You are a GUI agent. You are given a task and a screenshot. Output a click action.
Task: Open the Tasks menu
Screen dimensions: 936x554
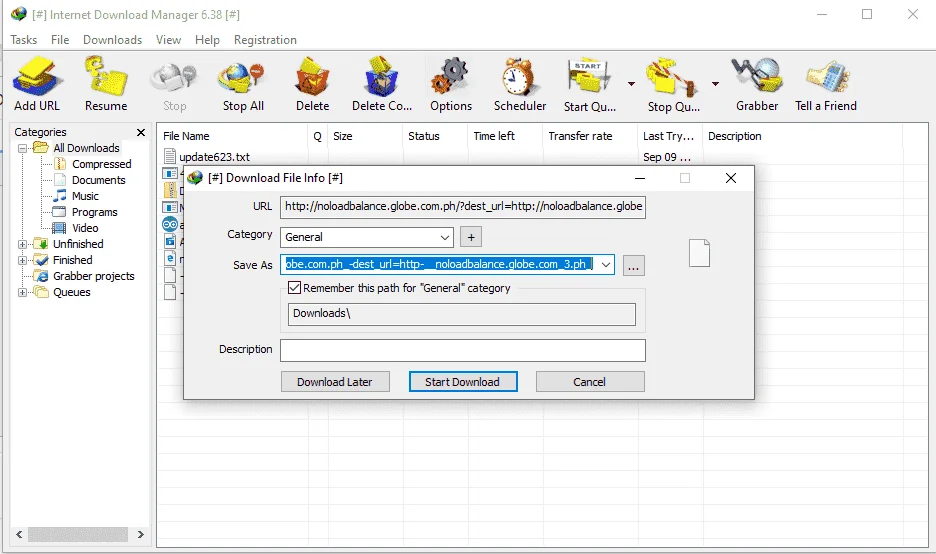[x=24, y=39]
